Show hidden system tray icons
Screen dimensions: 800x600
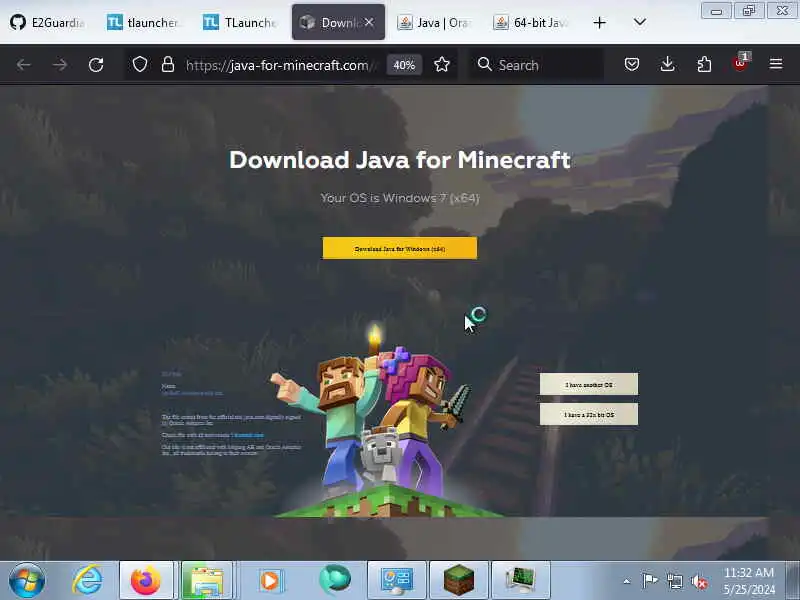click(x=627, y=581)
